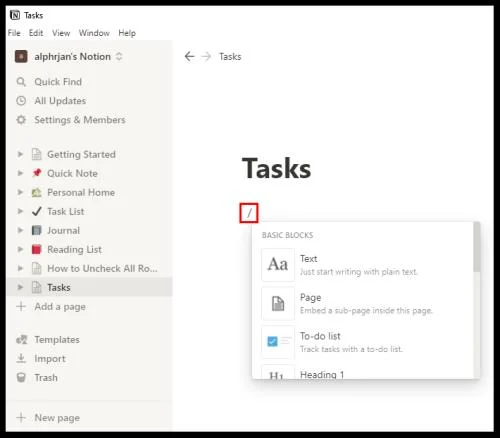
Task: Open Settings & Members gear icon
Action: click(21, 120)
